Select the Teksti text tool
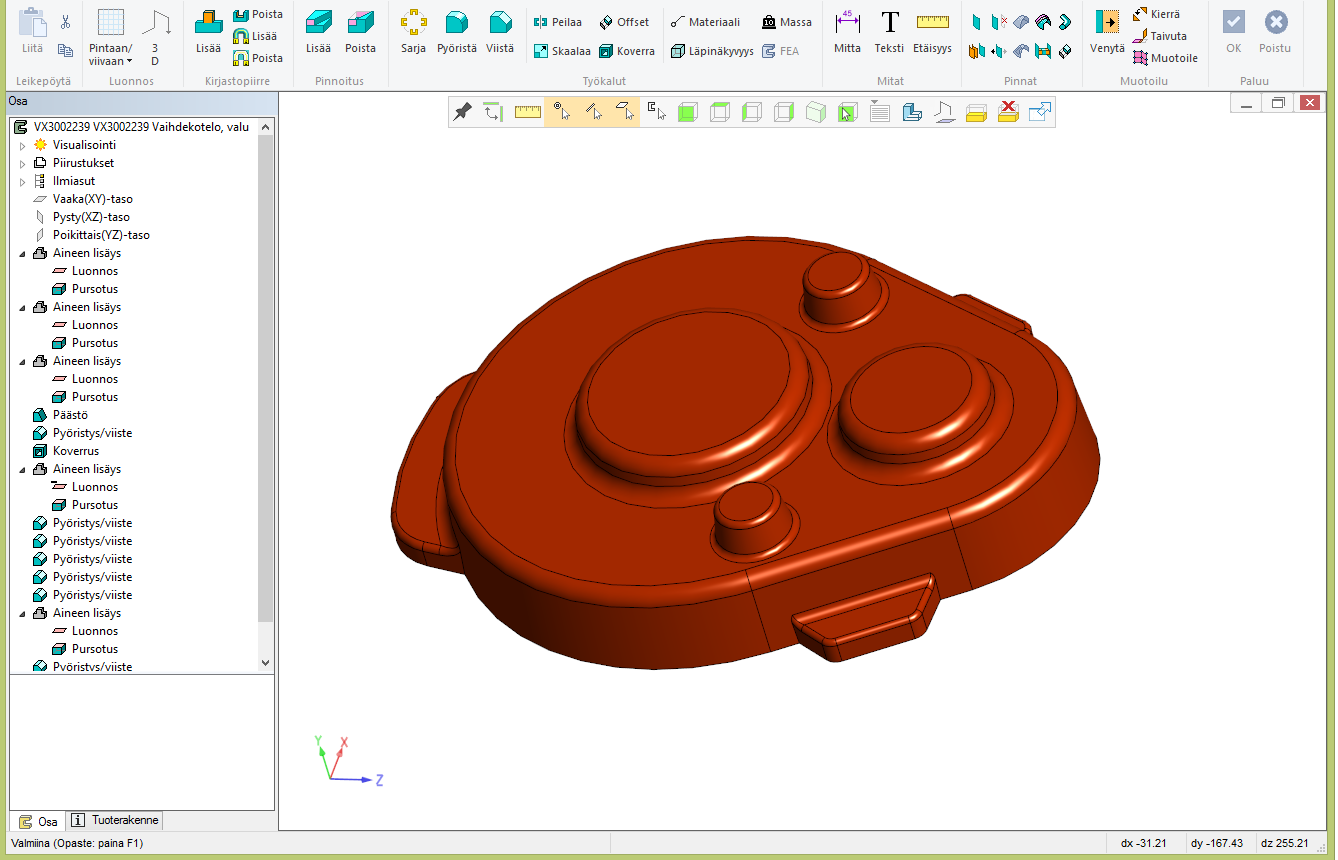This screenshot has width=1338, height=860. pos(889,30)
